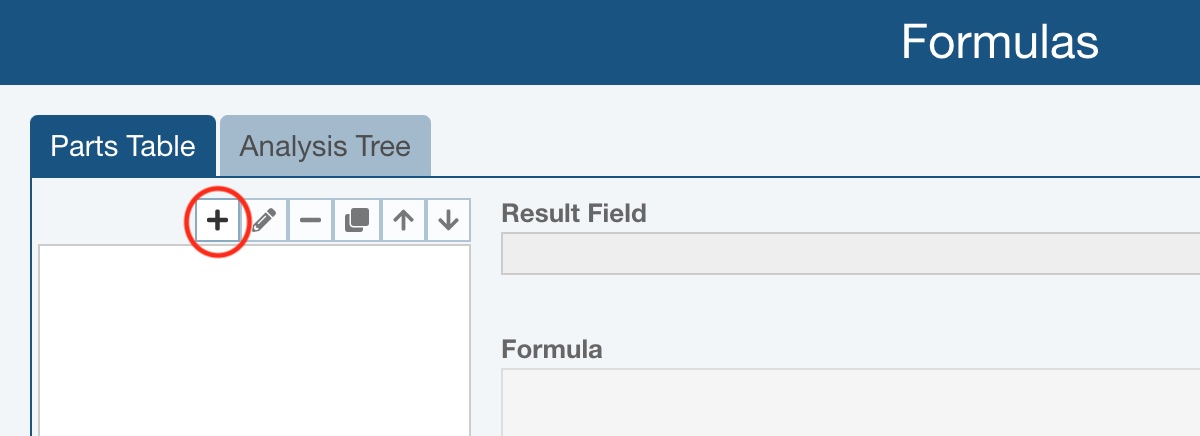Click inside the Result Field box
The image size is (1200, 436).
click(x=850, y=254)
